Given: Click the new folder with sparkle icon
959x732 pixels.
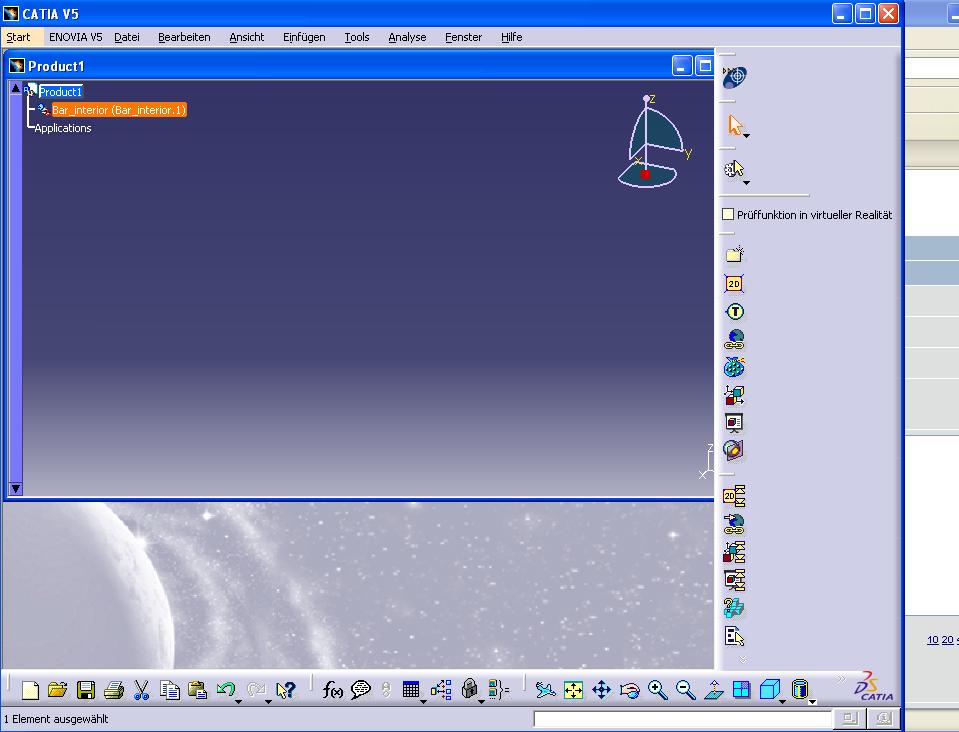Looking at the screenshot, I should (x=735, y=254).
